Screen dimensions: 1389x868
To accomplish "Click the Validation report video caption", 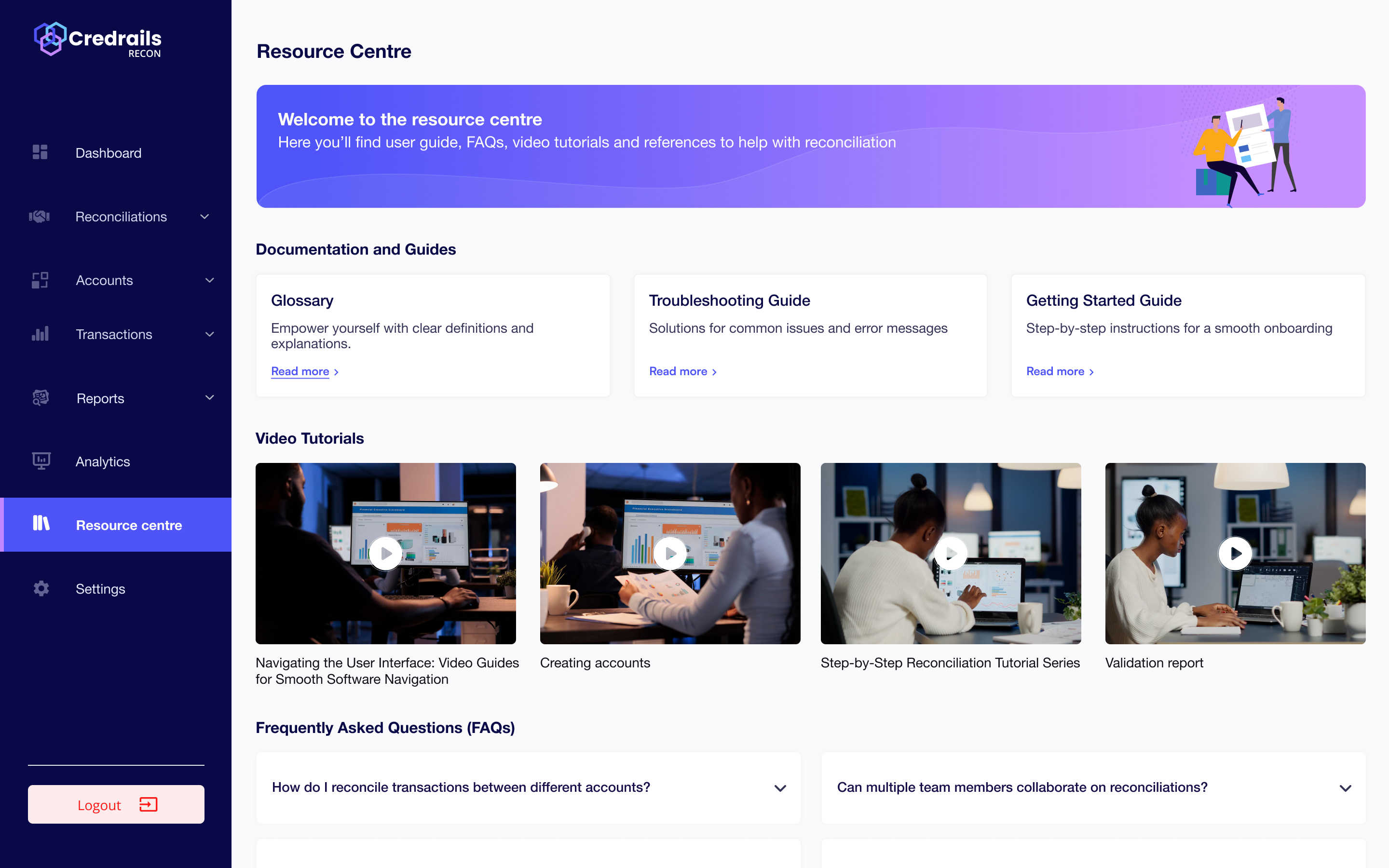I will [1154, 663].
